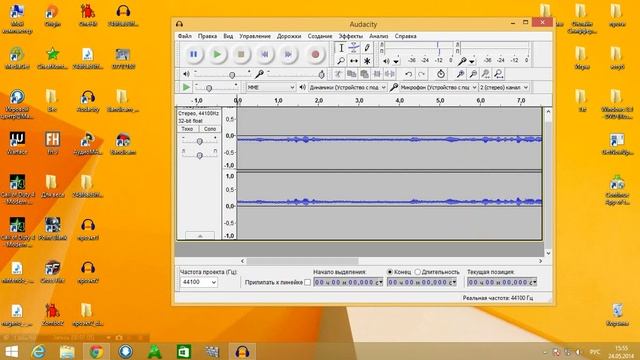Viewport: 640px width, 360px height.
Task: Skip to end of the track
Action: [x=288, y=54]
